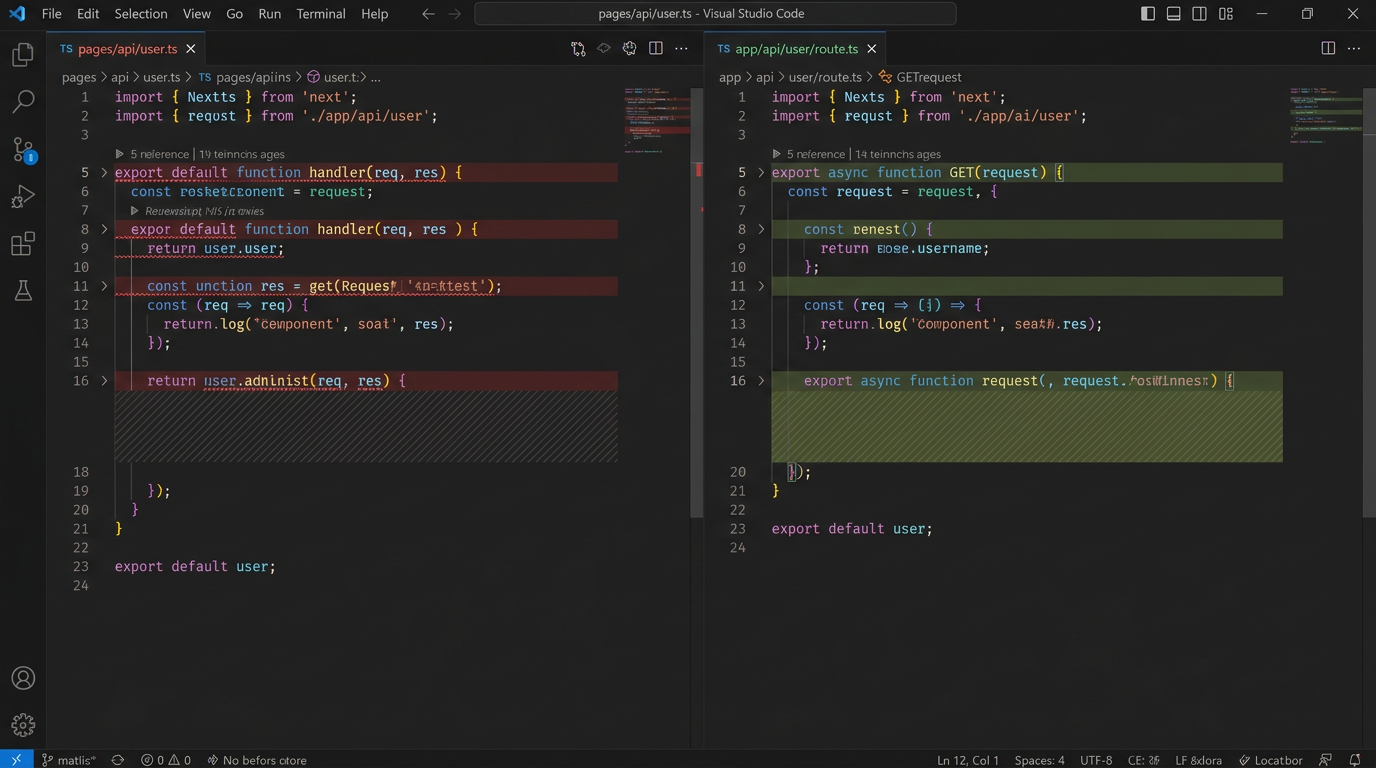
Task: Click 'pages' in left breadcrumb
Action: point(79,77)
